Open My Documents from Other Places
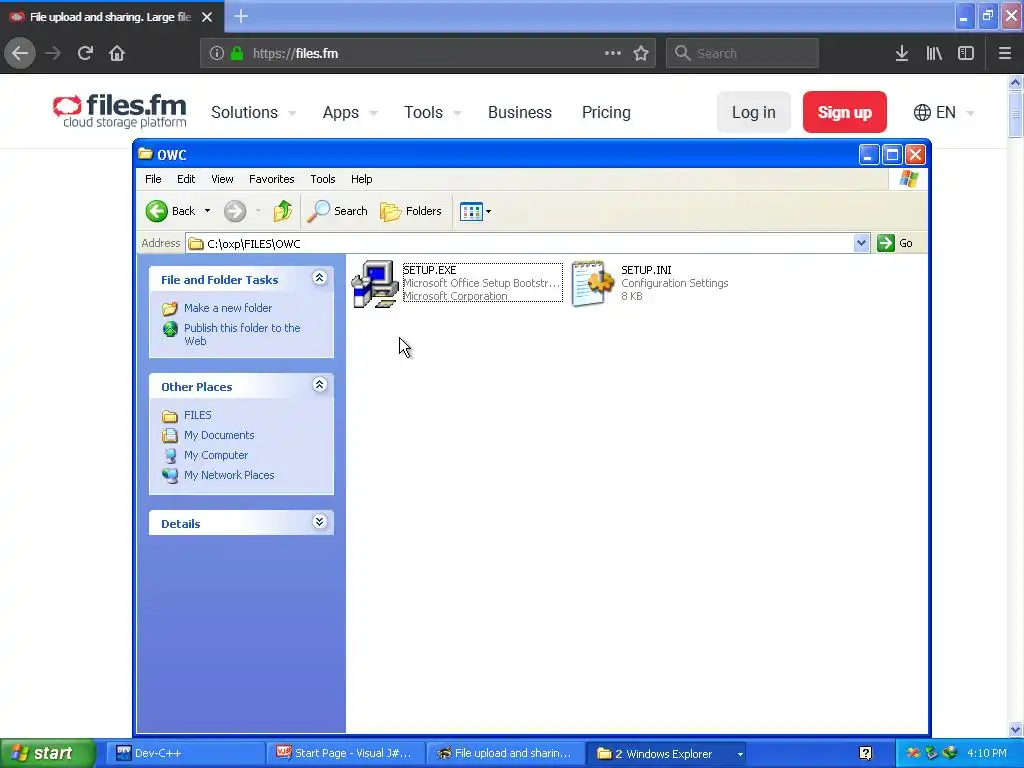This screenshot has width=1024, height=768. pos(219,435)
